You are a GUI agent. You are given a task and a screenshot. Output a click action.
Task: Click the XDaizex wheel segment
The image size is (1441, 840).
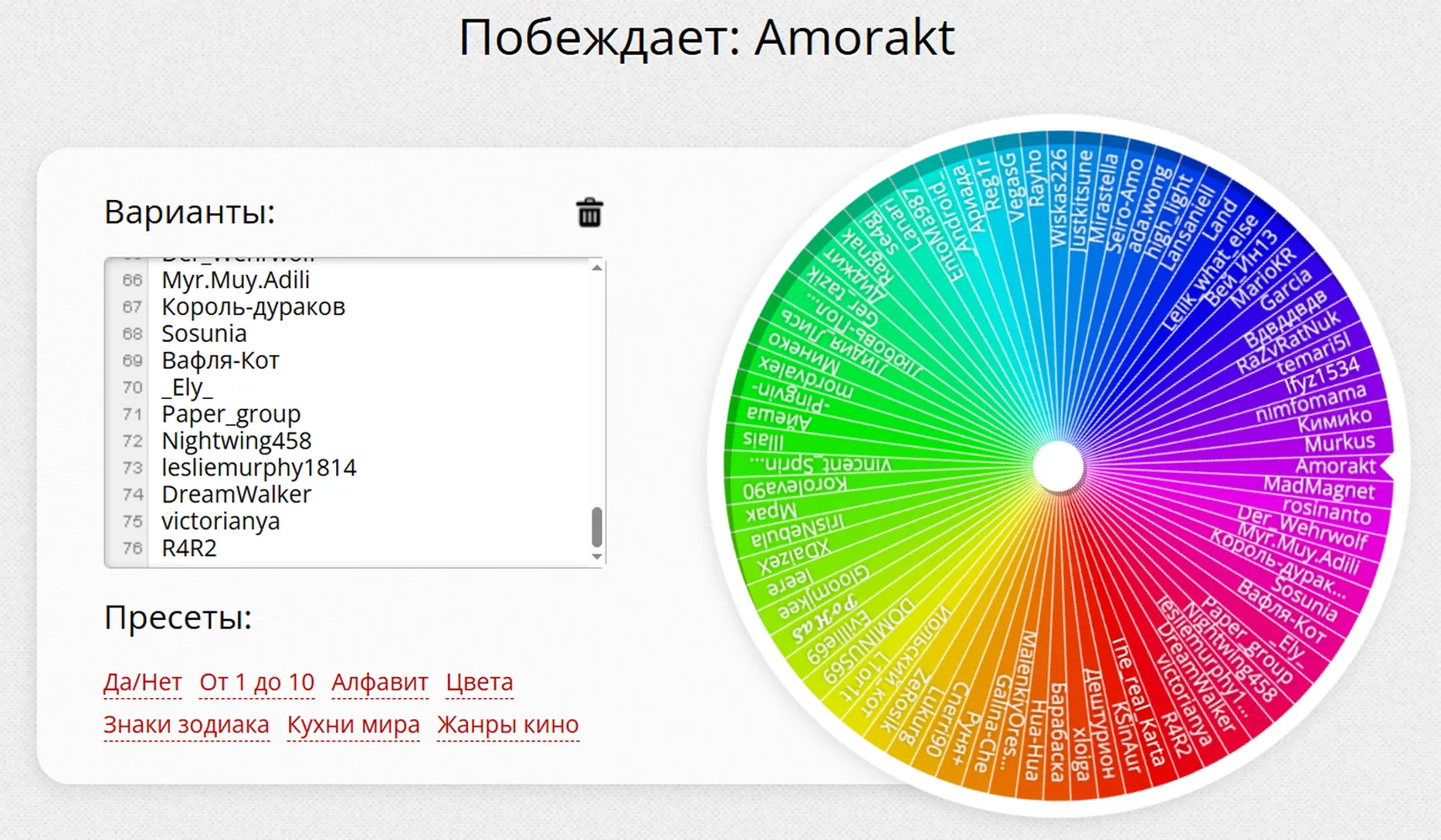(793, 557)
